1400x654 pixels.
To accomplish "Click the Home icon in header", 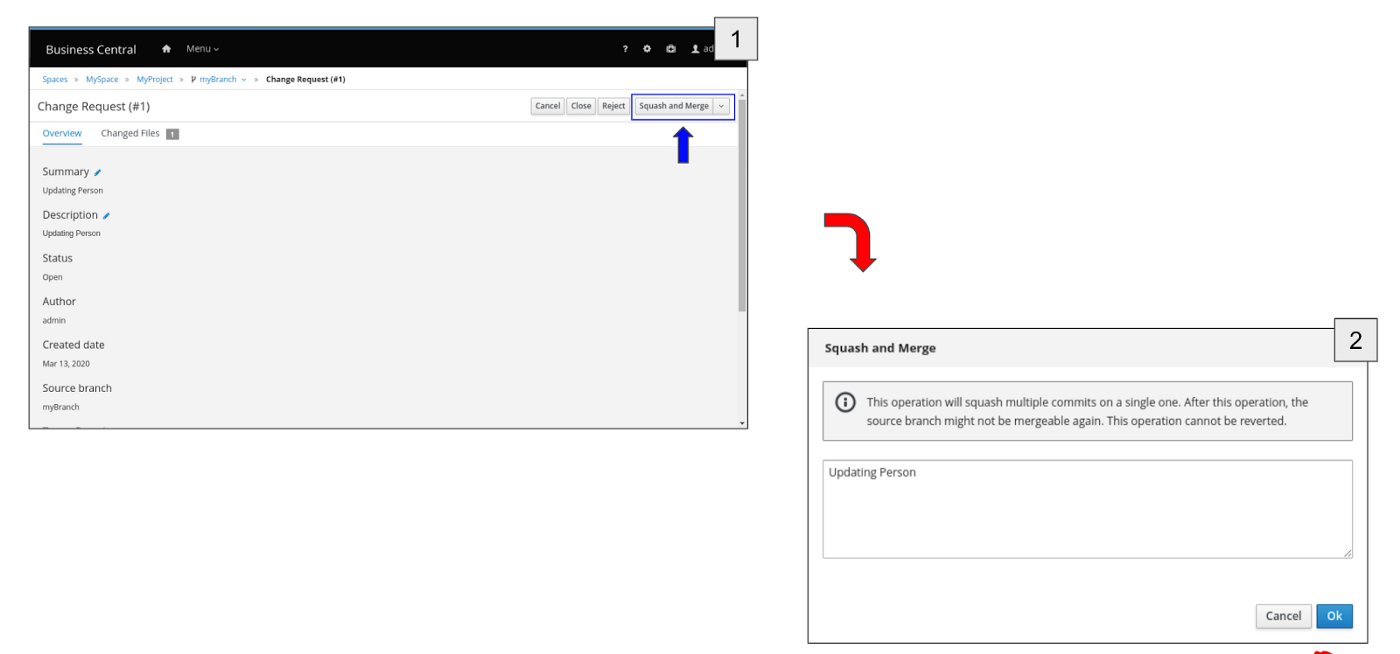I will point(167,49).
